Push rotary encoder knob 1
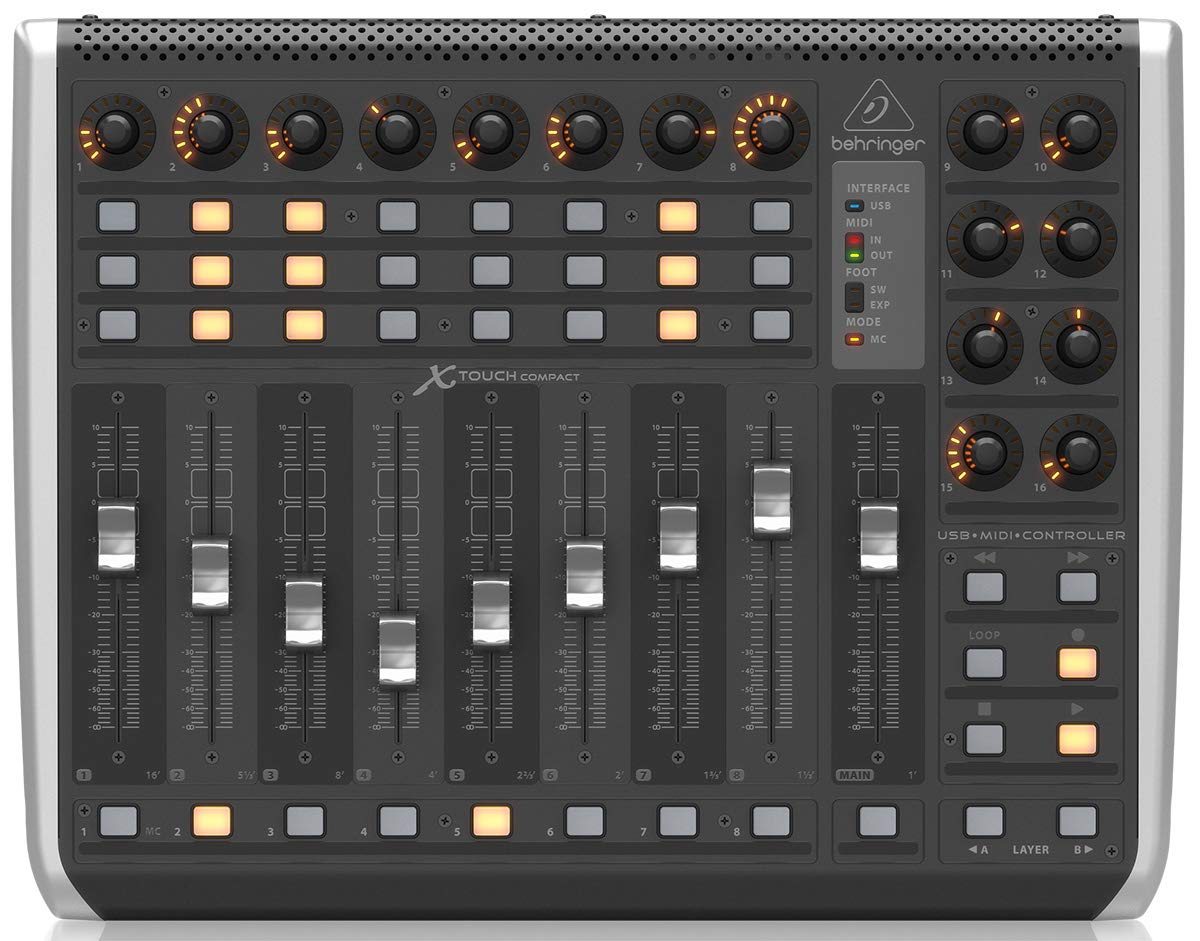The width and height of the screenshot is (1200, 941). click(117, 132)
